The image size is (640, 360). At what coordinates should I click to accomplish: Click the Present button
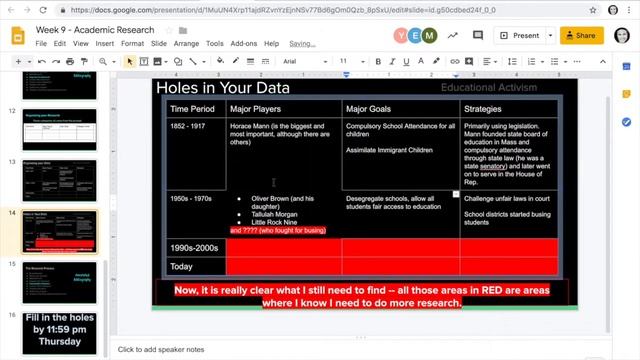pos(520,36)
